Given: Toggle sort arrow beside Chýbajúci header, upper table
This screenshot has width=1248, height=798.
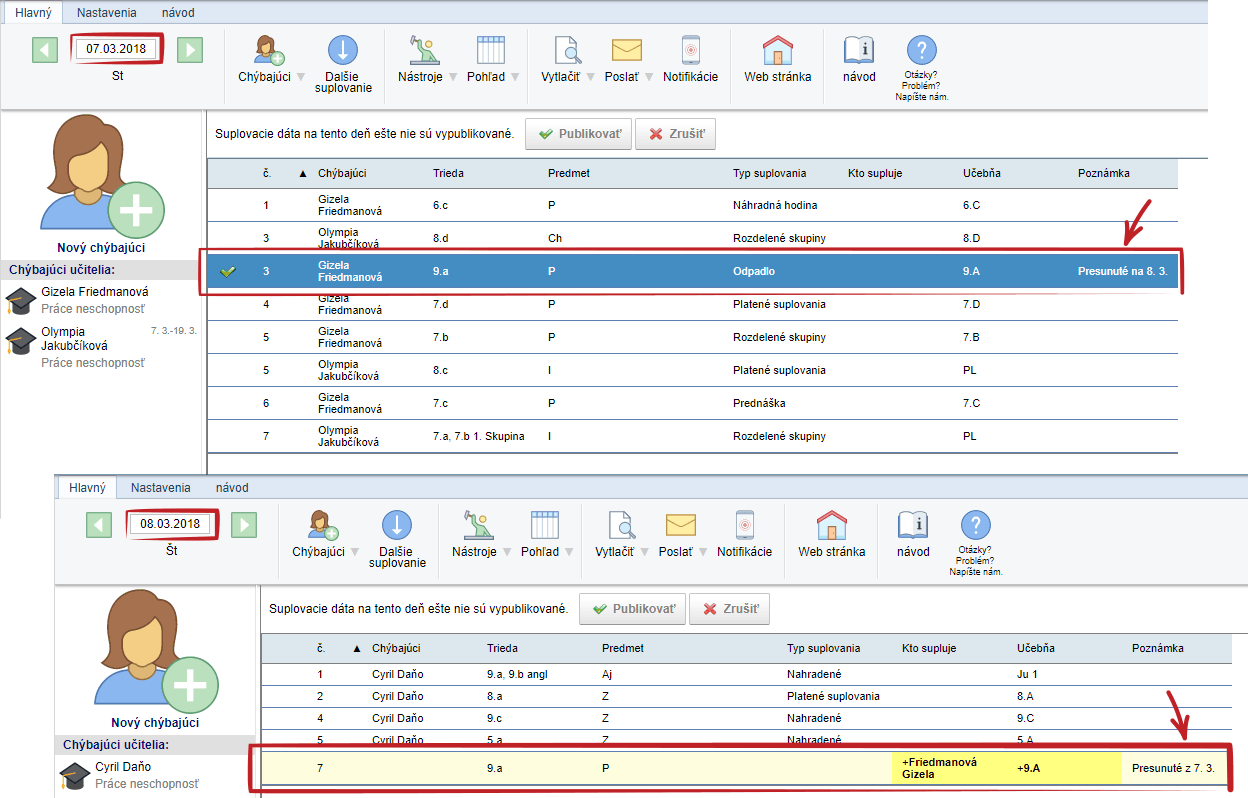Looking at the screenshot, I should [303, 174].
